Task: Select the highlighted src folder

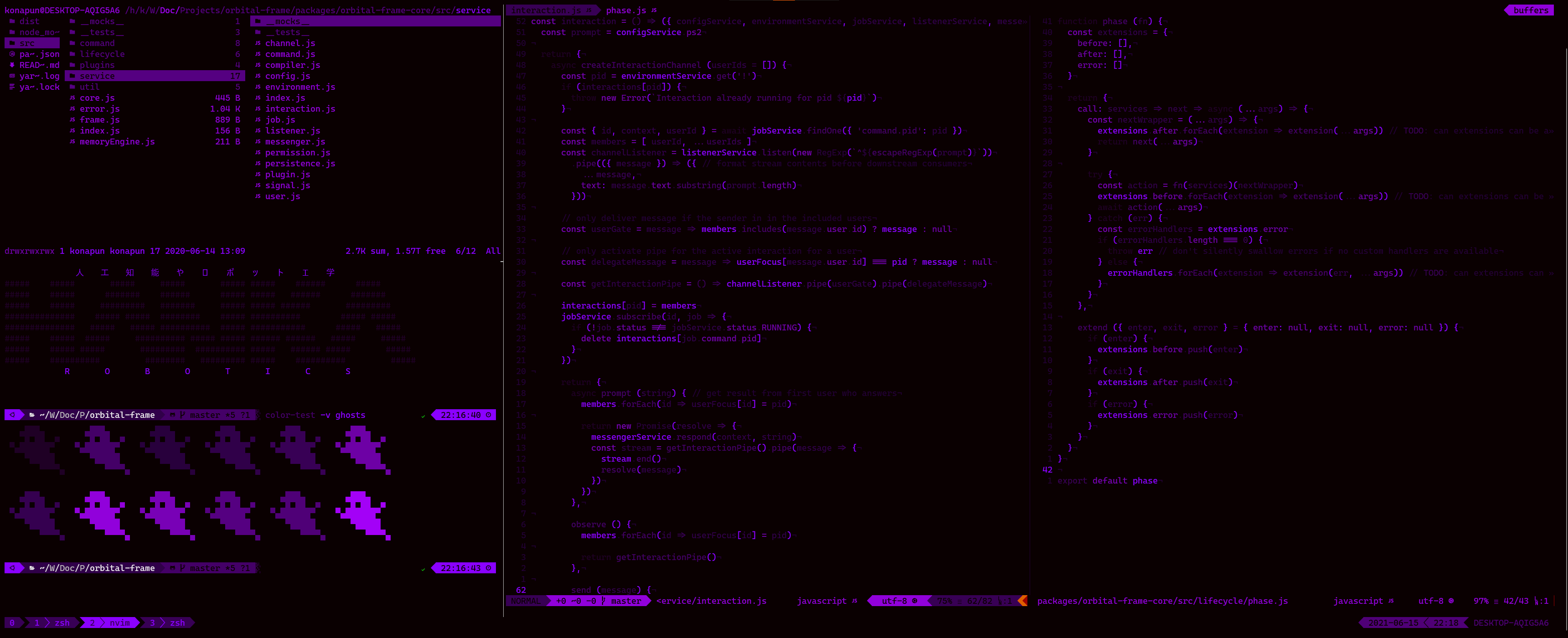Action: click(x=27, y=43)
